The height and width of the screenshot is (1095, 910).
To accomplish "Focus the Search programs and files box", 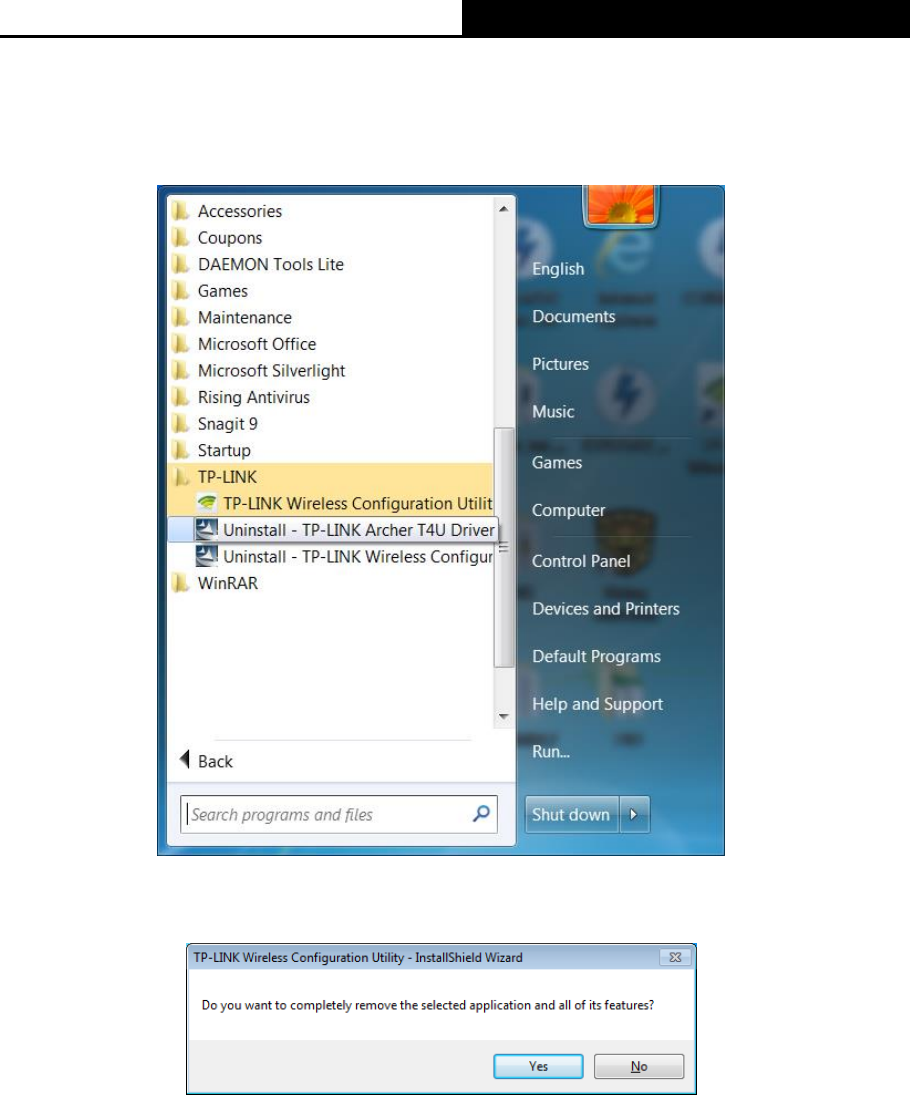I will click(339, 814).
